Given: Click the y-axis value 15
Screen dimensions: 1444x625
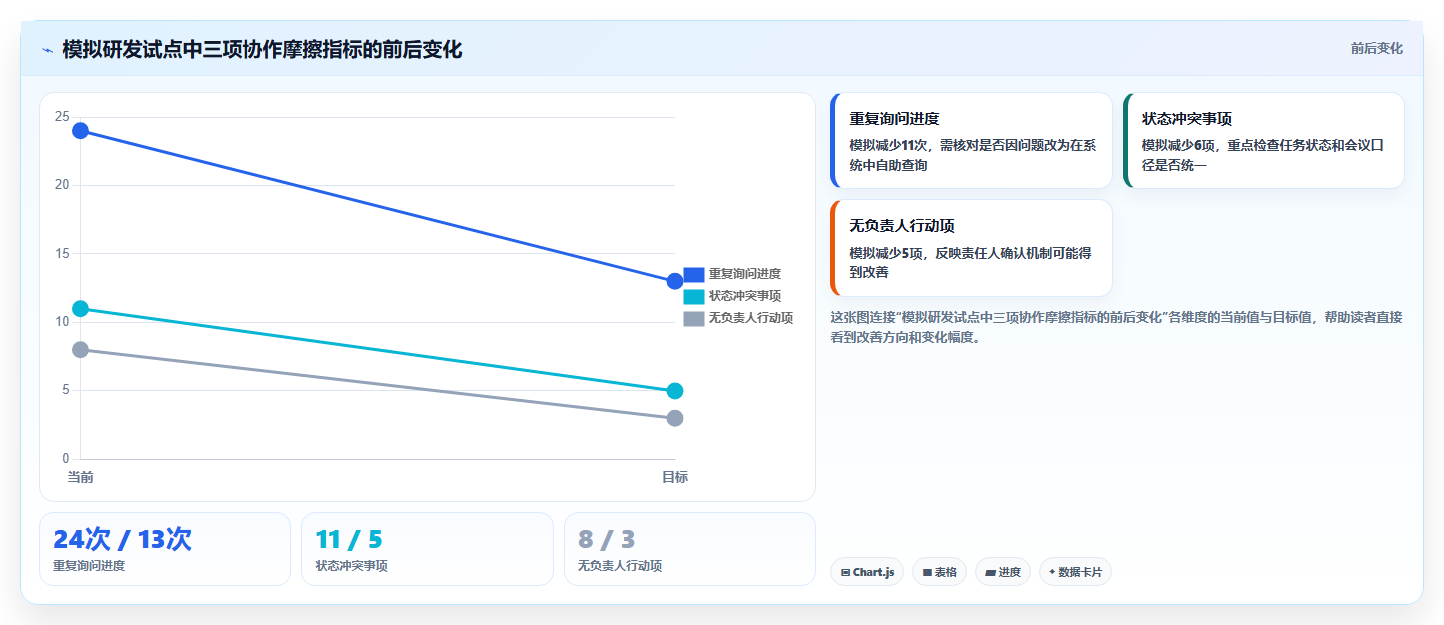Looking at the screenshot, I should [x=62, y=254].
